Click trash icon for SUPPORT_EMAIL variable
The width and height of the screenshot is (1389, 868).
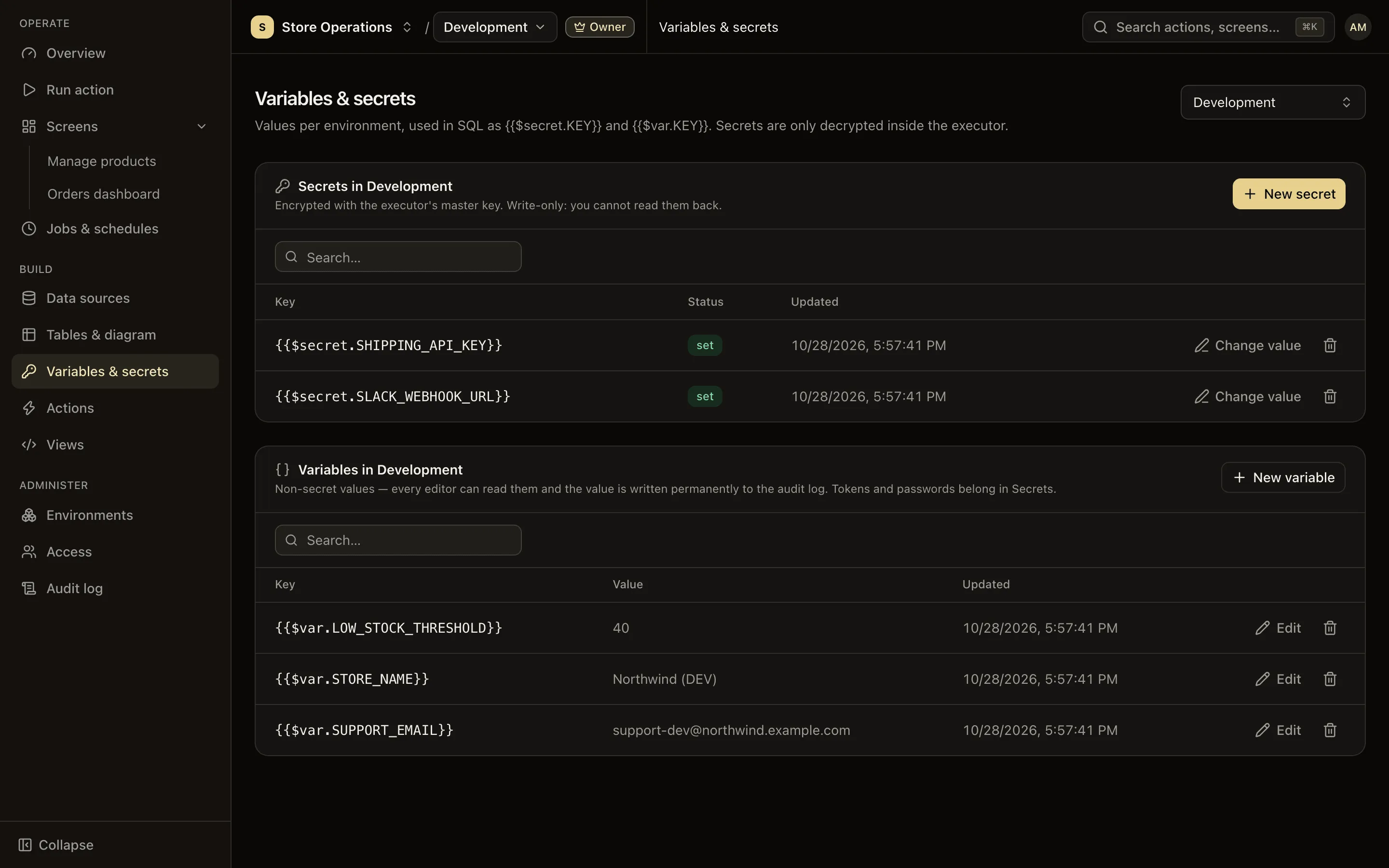click(x=1330, y=730)
